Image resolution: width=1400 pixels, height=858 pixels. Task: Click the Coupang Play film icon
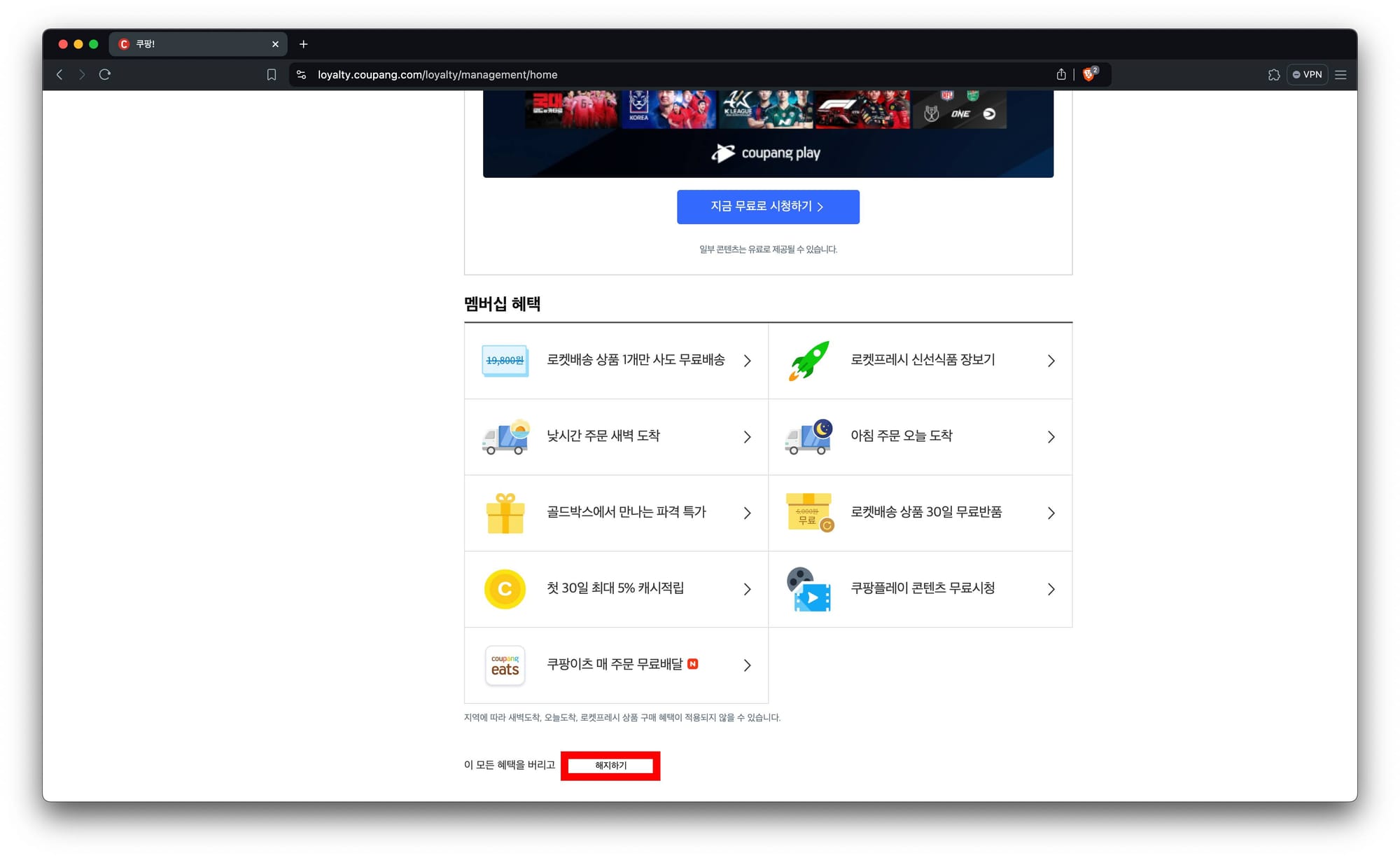[x=809, y=589]
